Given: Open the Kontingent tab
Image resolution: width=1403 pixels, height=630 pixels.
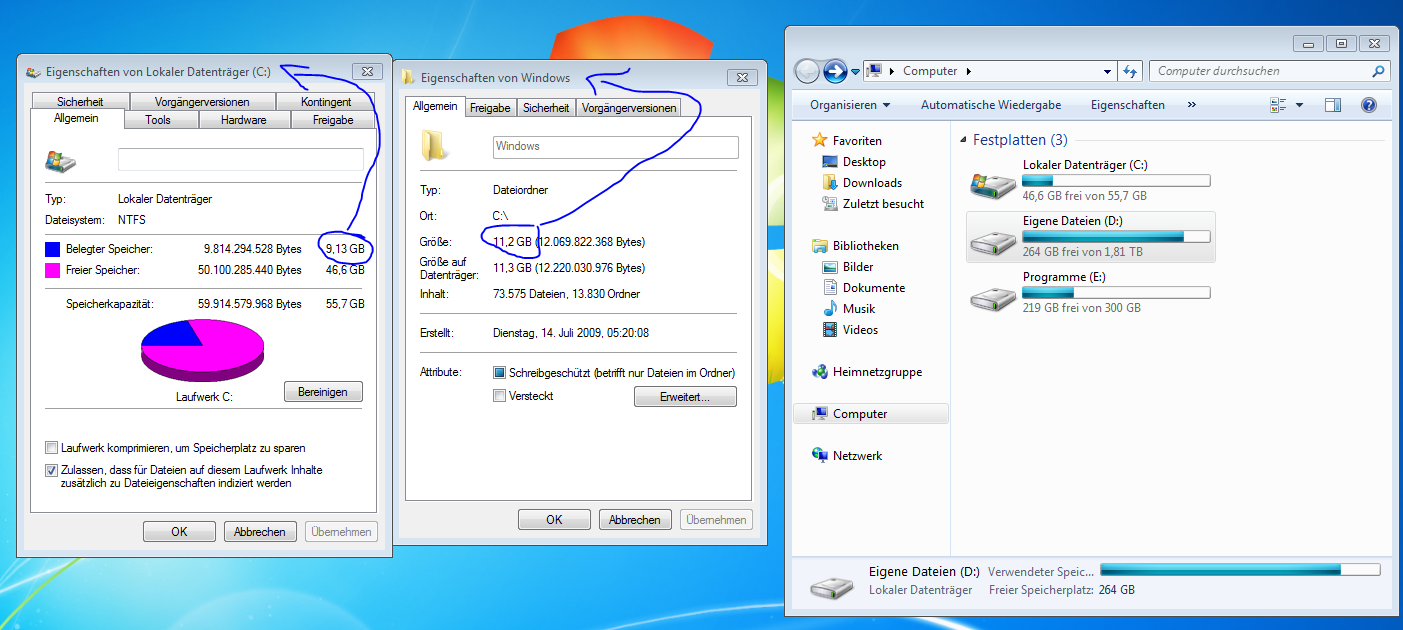Looking at the screenshot, I should coord(326,101).
